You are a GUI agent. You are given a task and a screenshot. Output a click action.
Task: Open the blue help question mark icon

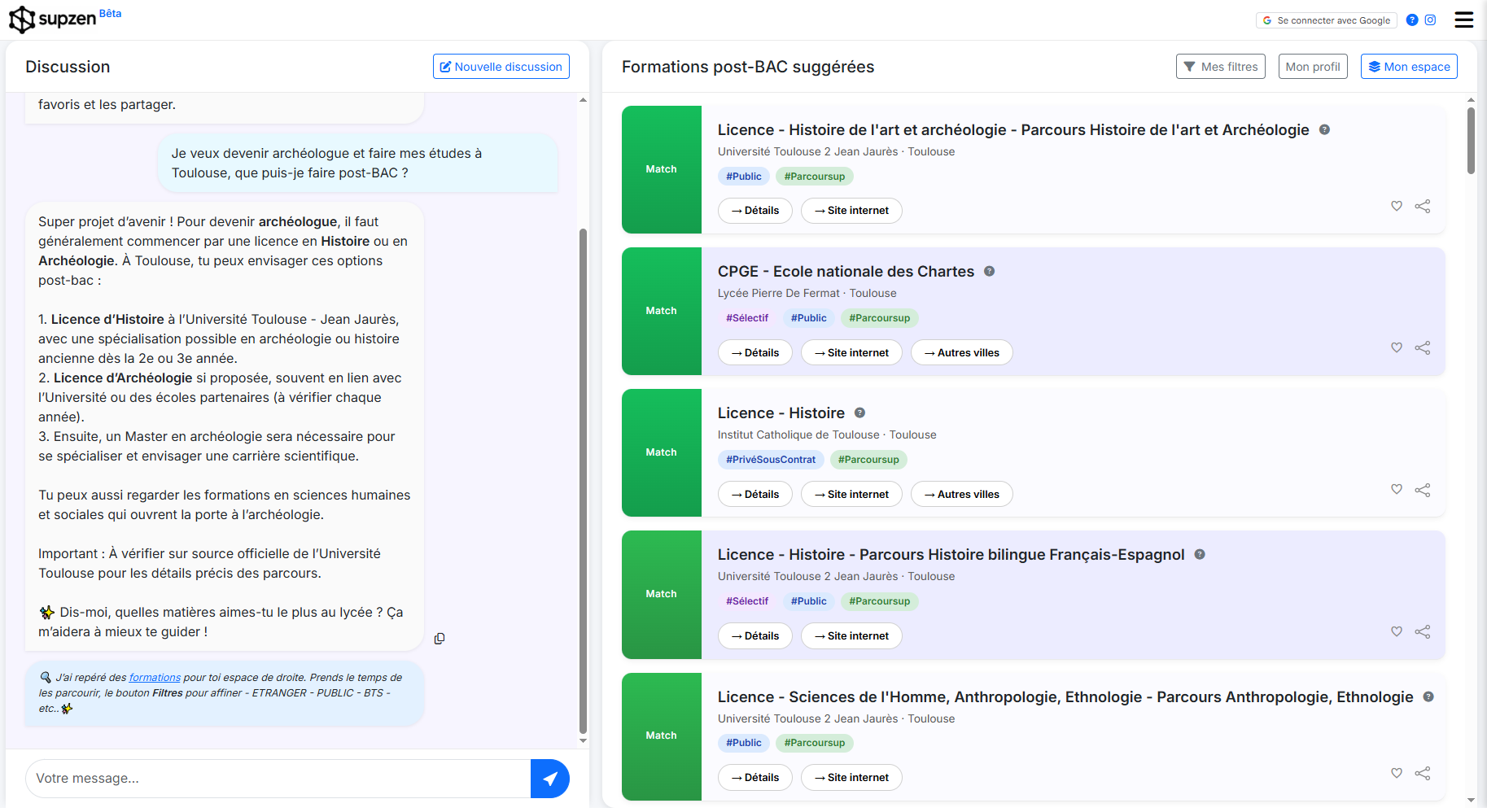pyautogui.click(x=1412, y=20)
